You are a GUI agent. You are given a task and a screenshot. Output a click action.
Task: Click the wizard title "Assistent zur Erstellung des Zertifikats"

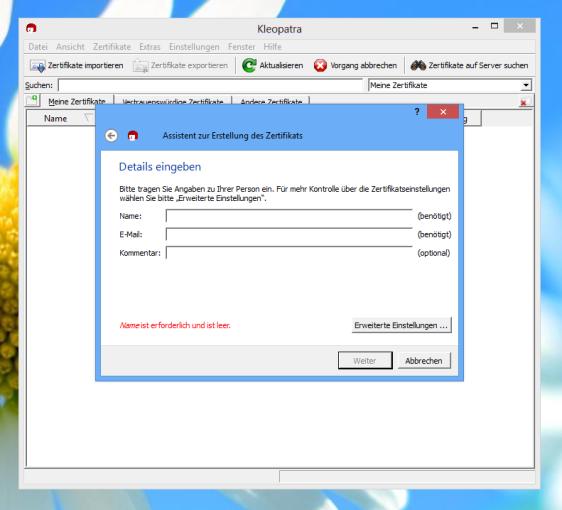232,135
